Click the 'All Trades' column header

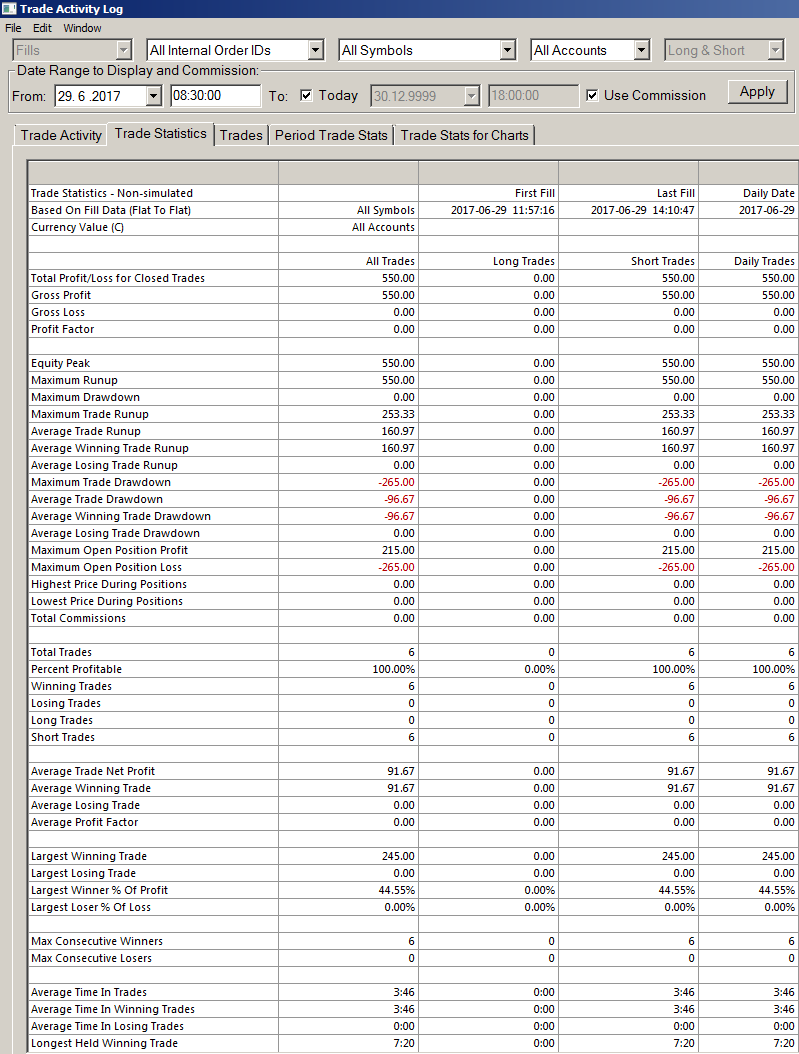click(x=390, y=261)
